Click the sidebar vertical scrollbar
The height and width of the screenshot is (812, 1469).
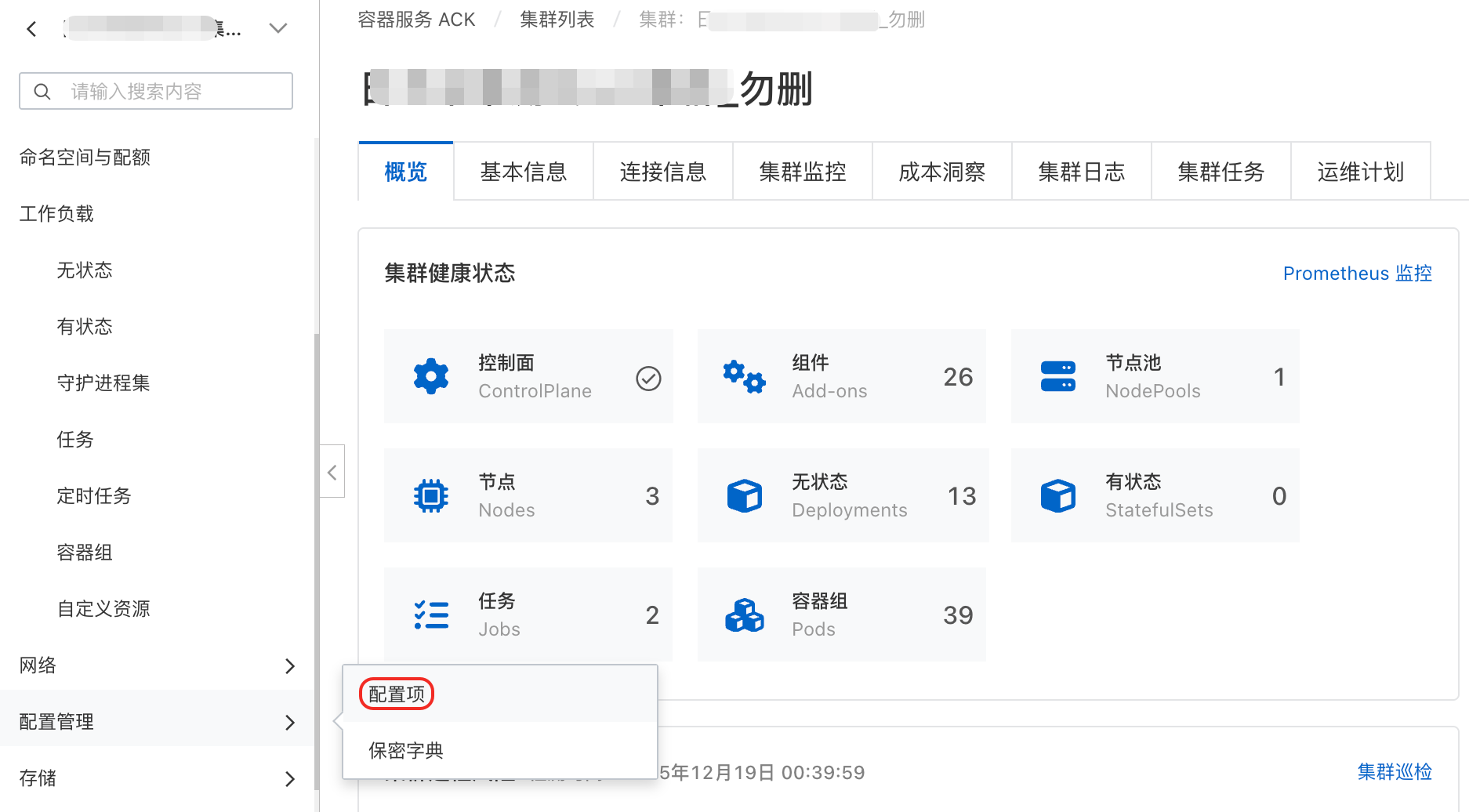pyautogui.click(x=317, y=561)
